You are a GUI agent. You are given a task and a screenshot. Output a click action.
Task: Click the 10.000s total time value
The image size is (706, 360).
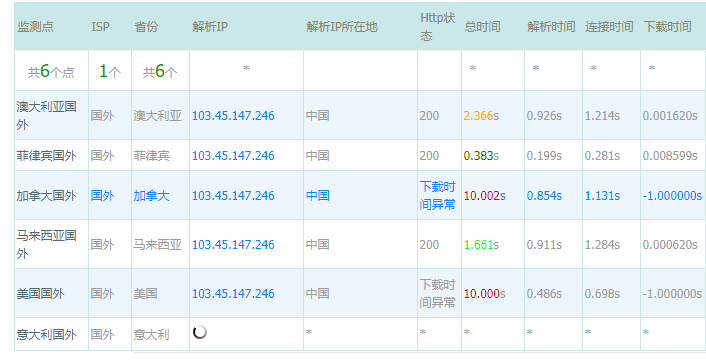click(x=484, y=294)
